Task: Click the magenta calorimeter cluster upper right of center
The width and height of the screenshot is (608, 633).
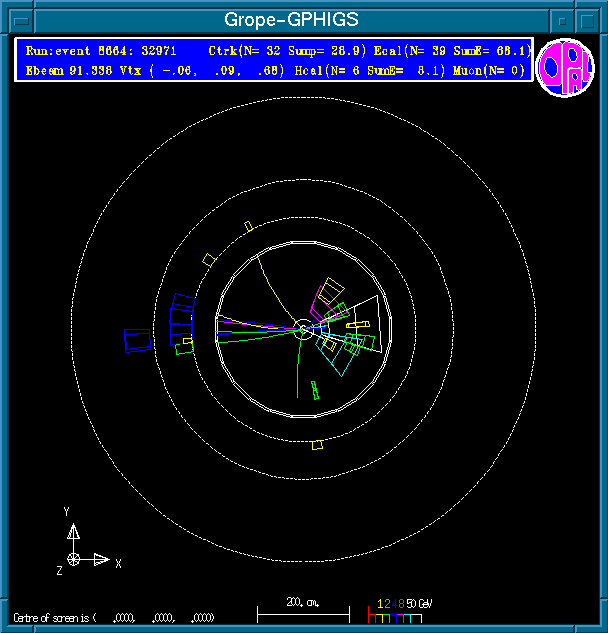Action: (x=326, y=293)
